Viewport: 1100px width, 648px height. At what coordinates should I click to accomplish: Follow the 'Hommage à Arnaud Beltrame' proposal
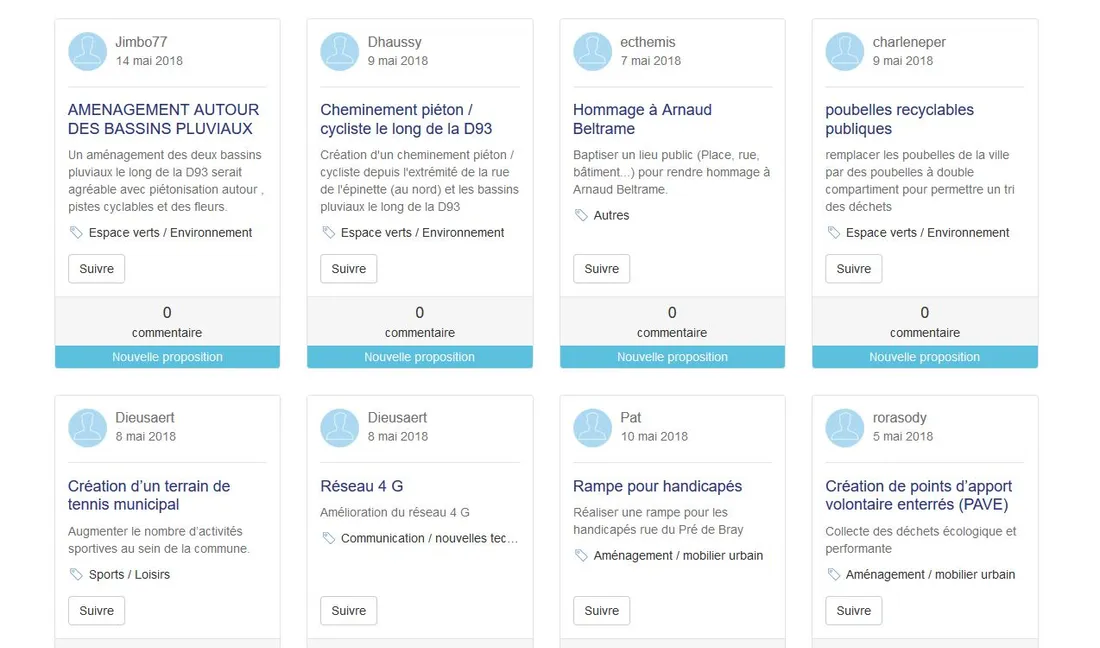[601, 269]
